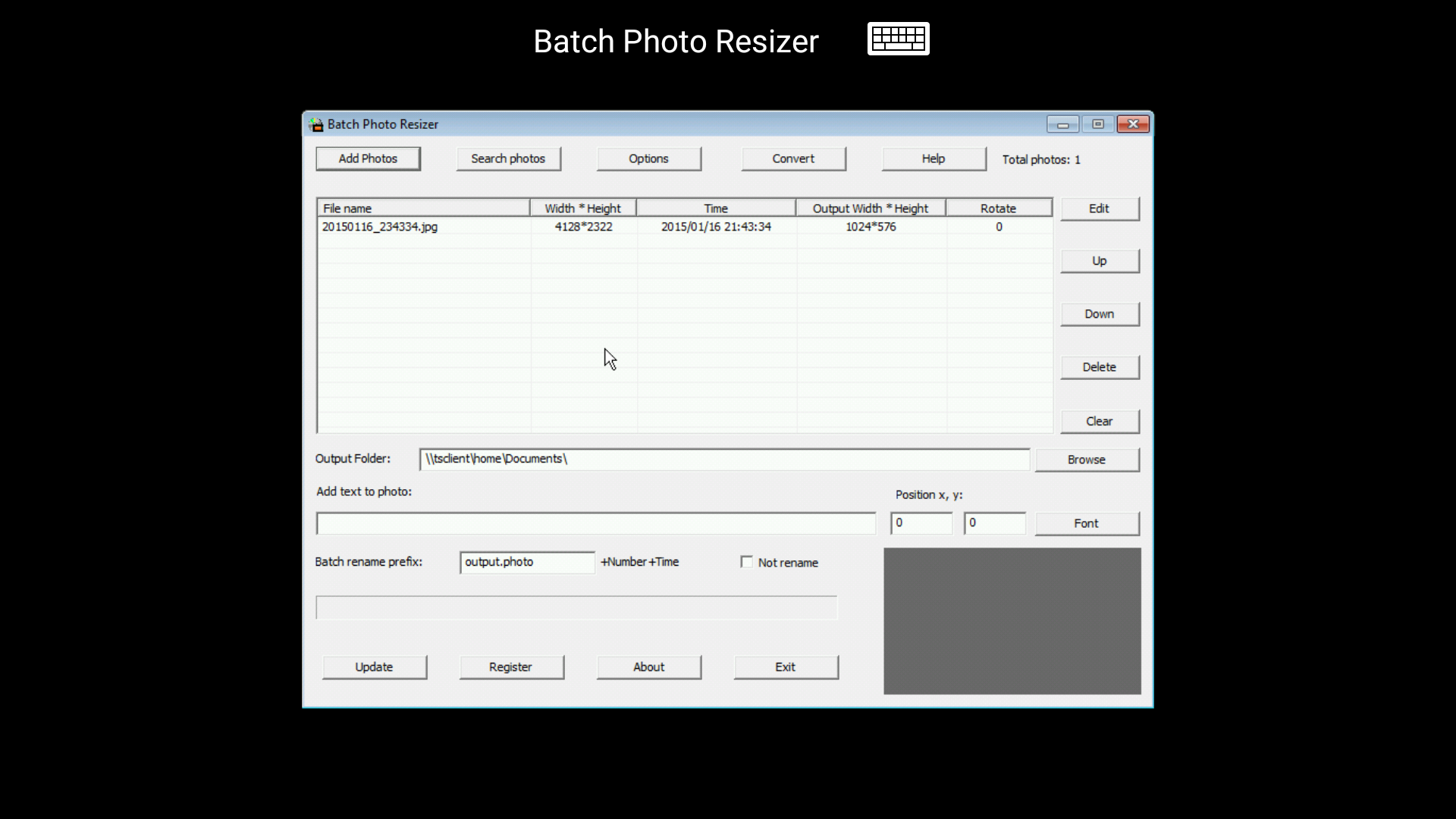This screenshot has height=819, width=1456.
Task: Click the Width * Height column header
Action: click(582, 208)
